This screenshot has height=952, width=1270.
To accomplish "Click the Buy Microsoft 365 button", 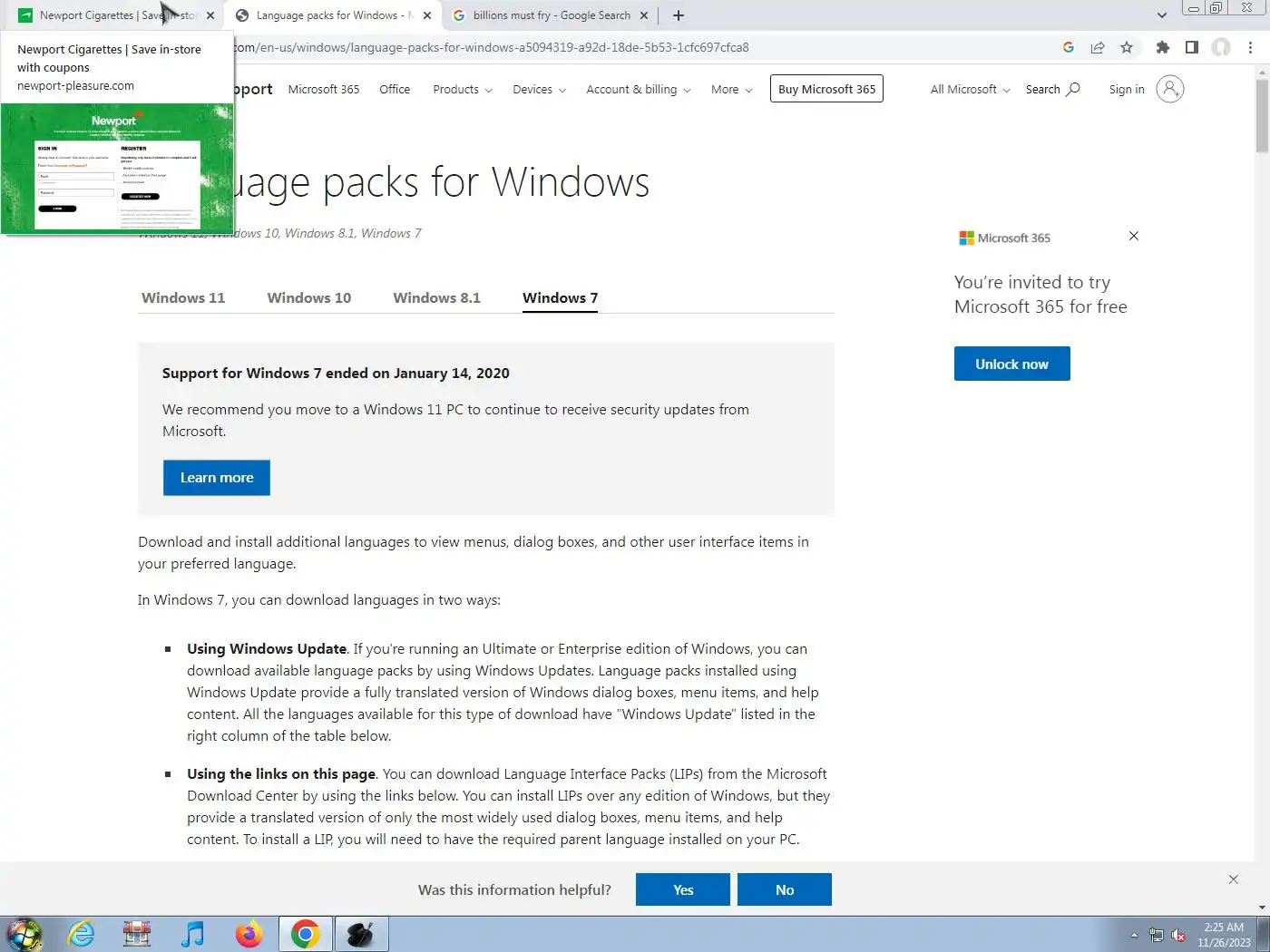I will pyautogui.click(x=826, y=89).
